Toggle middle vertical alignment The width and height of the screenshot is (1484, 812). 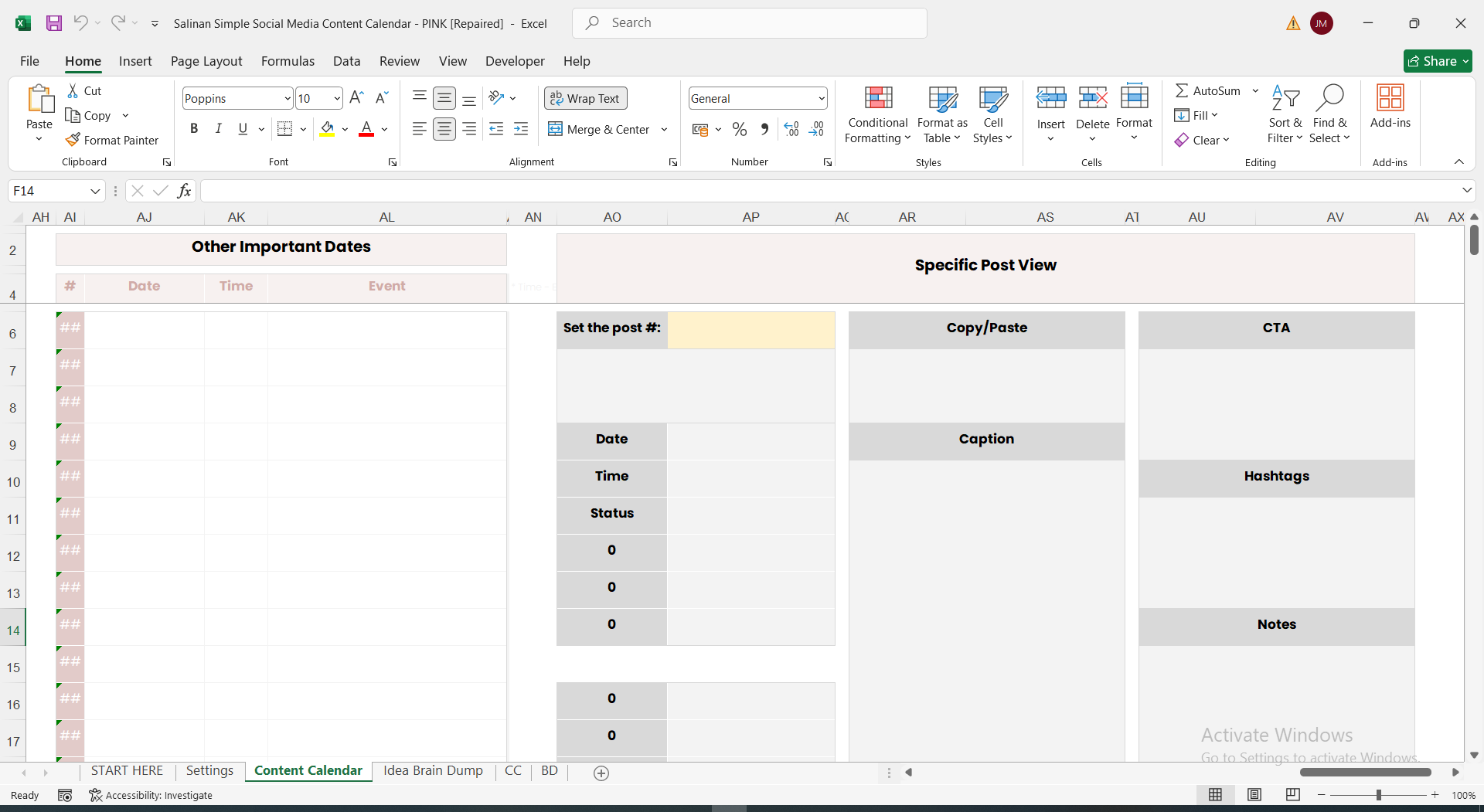coord(444,98)
